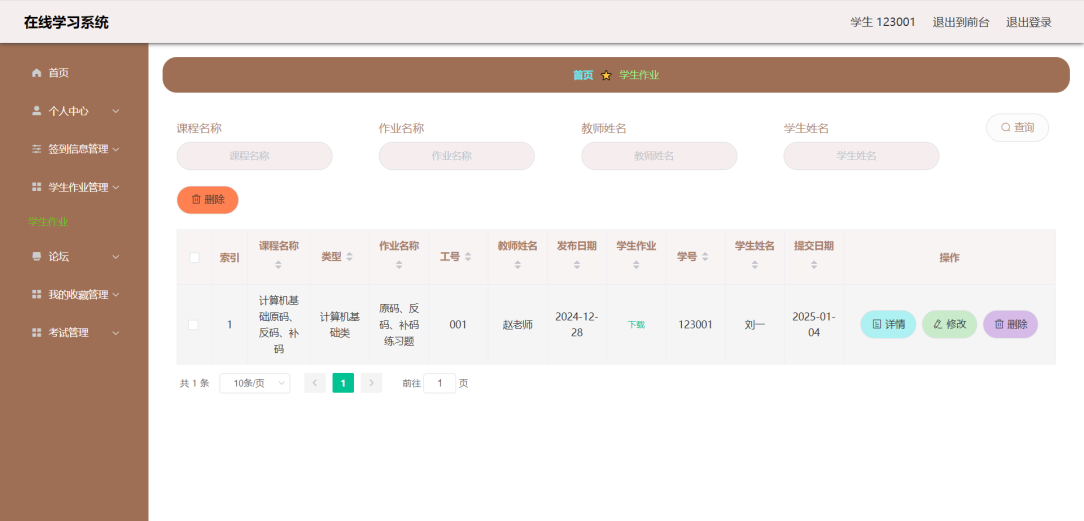Click the grid icon beside 我的收藏管理
Screen dimensions: 1084x521
(37, 295)
